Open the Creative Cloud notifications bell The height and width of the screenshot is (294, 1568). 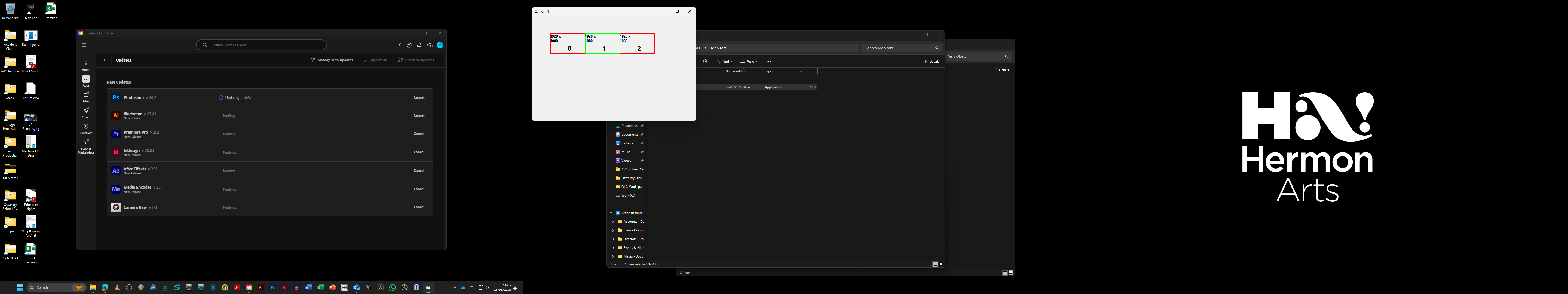(x=419, y=45)
